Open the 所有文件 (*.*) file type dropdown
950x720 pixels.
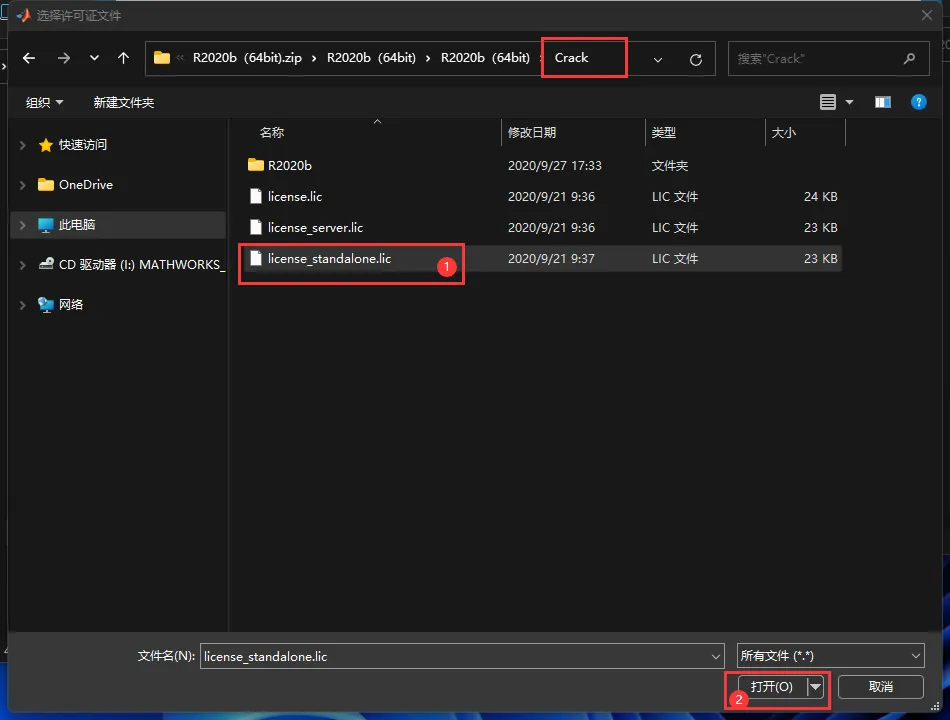tap(831, 656)
